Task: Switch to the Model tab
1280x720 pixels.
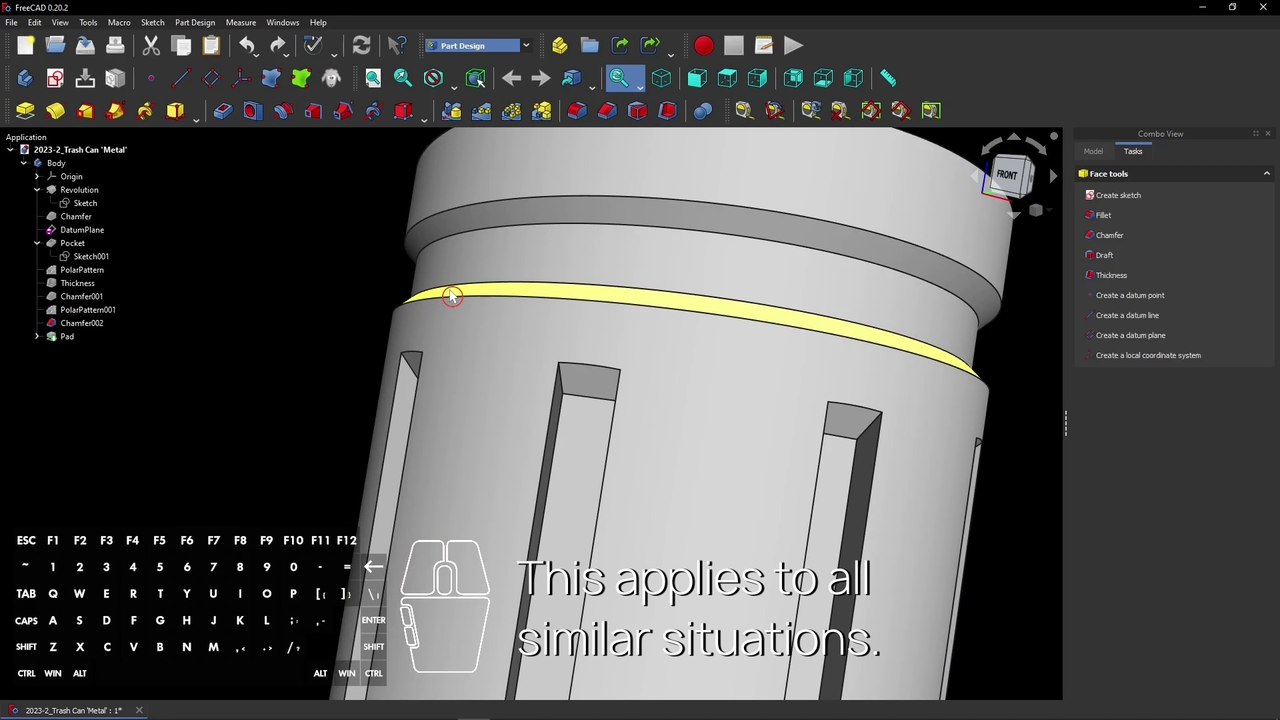Action: click(1093, 151)
